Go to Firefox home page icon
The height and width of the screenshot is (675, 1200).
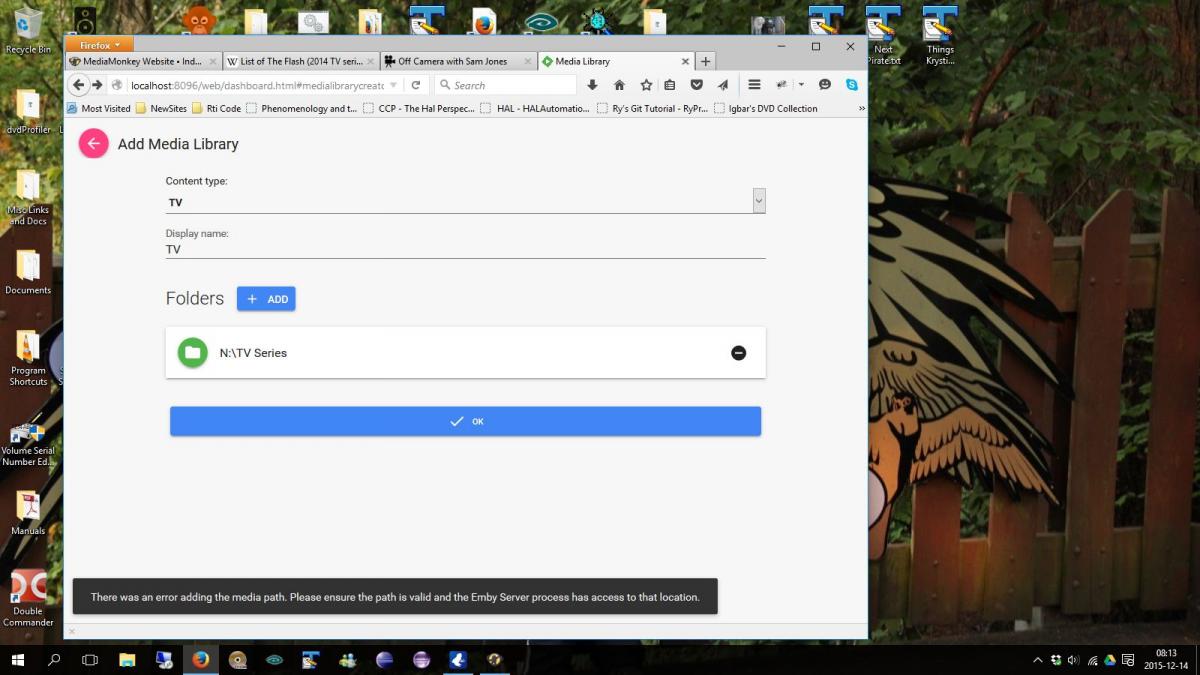click(x=619, y=85)
